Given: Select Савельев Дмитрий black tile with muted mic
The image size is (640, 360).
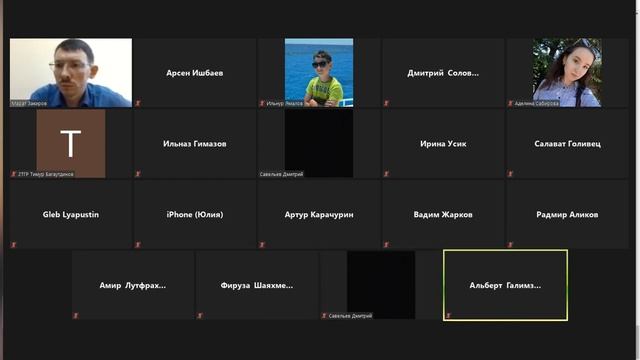Looking at the screenshot, I should tap(381, 285).
